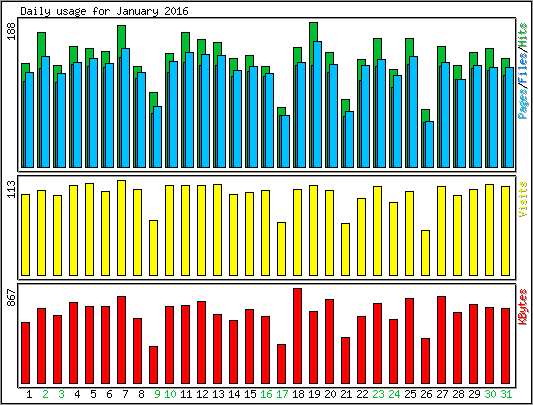Click the chart title 'Daily usage for January 2016'
The height and width of the screenshot is (405, 533).
(104, 11)
